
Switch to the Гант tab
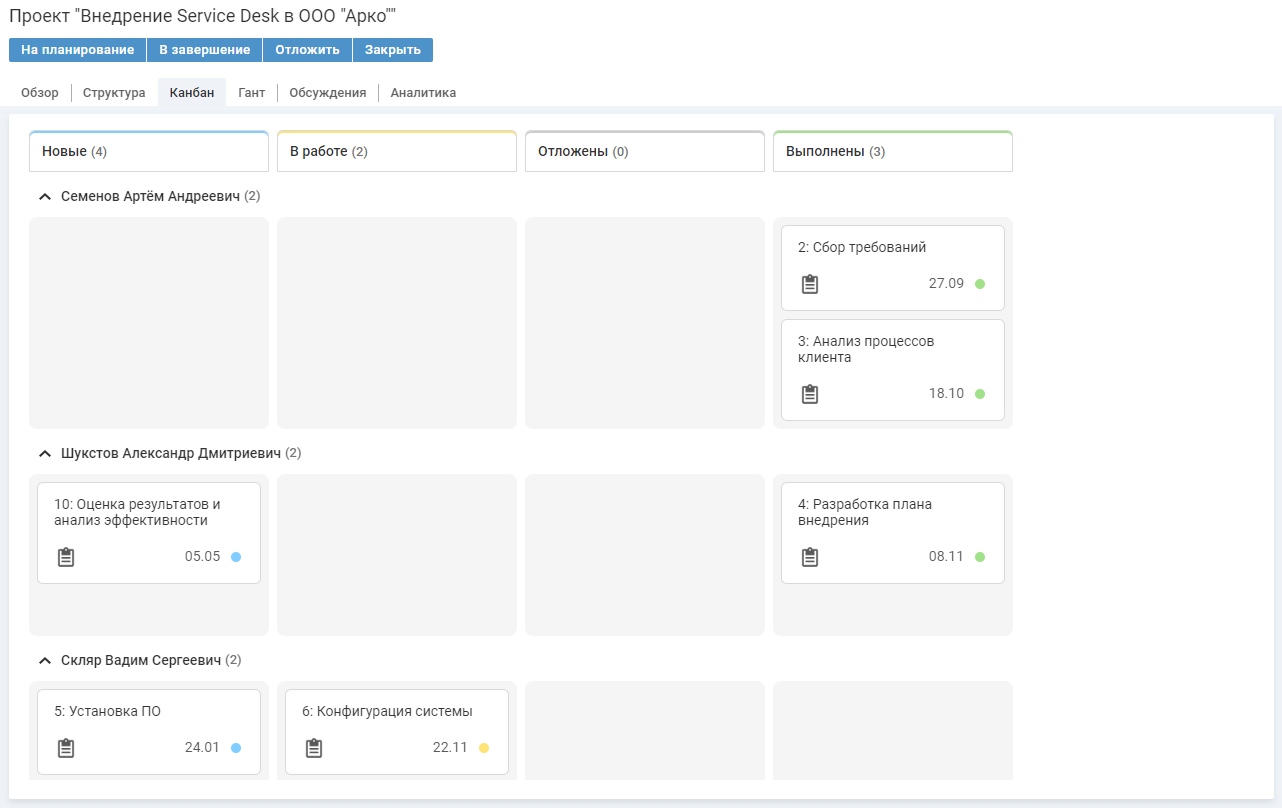tap(251, 93)
